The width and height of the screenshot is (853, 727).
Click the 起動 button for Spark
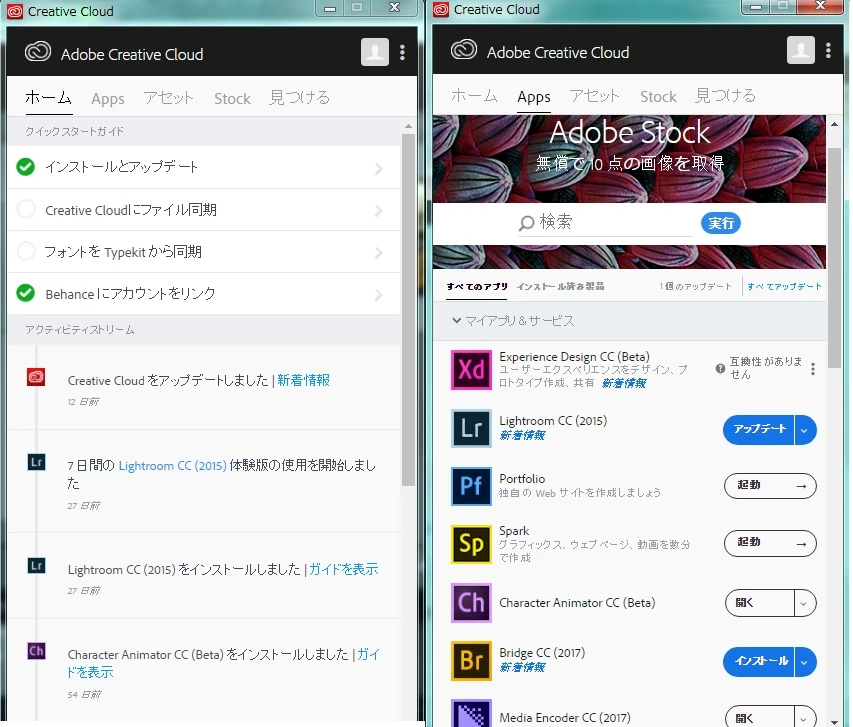click(770, 543)
